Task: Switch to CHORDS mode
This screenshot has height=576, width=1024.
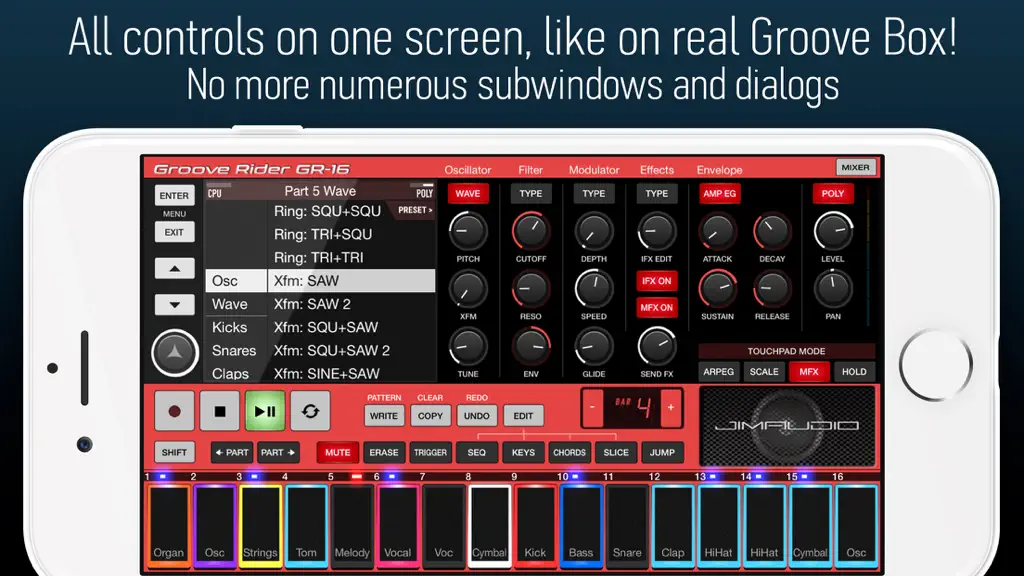Action: [x=569, y=453]
